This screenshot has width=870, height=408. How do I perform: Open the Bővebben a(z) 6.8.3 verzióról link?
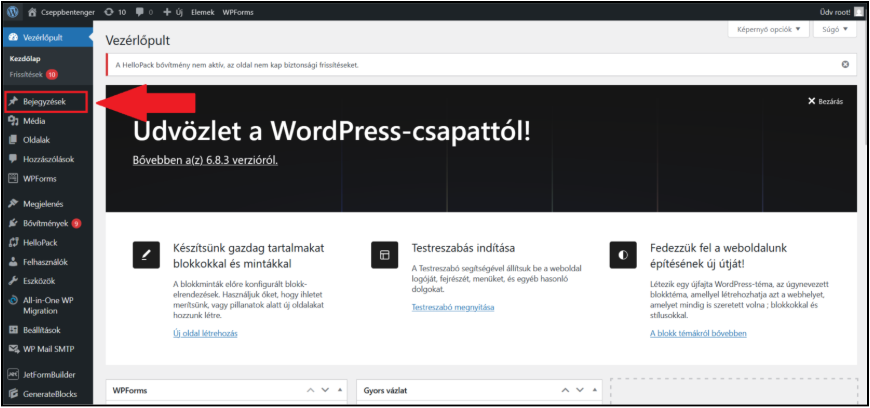coord(205,160)
